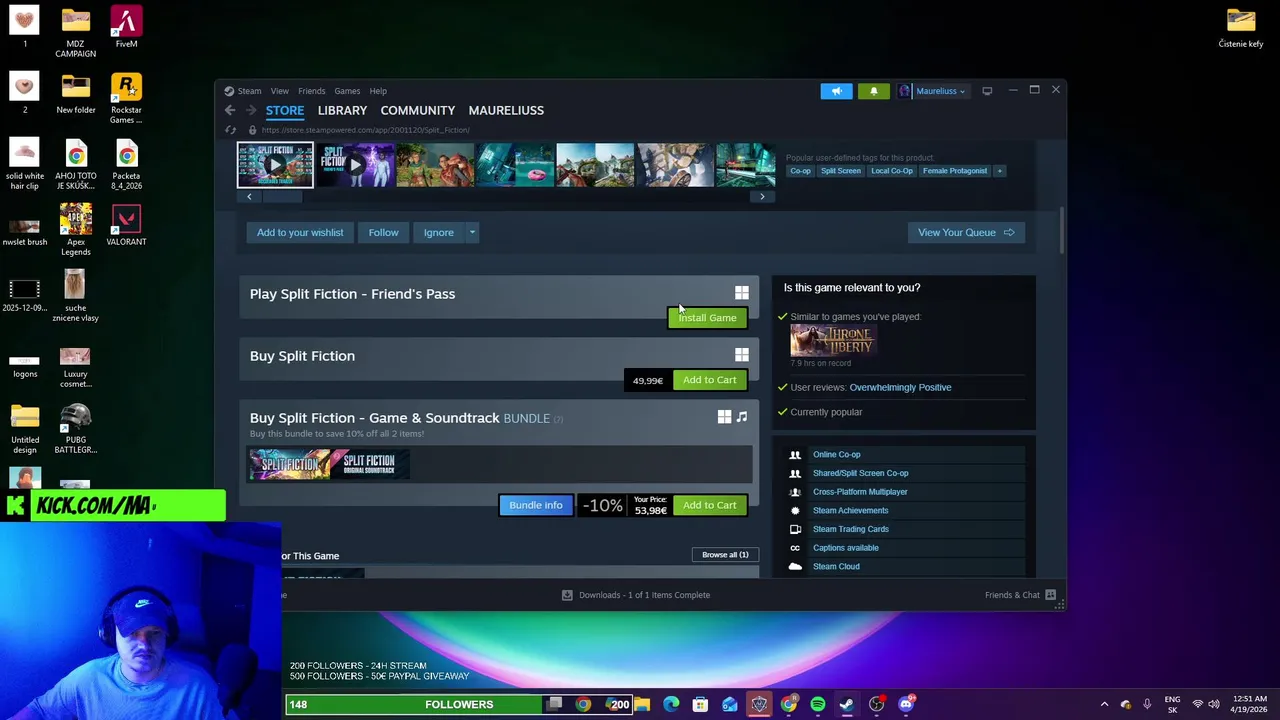Image resolution: width=1280 pixels, height=720 pixels.
Task: Switch to the STORE tab
Action: 285,110
